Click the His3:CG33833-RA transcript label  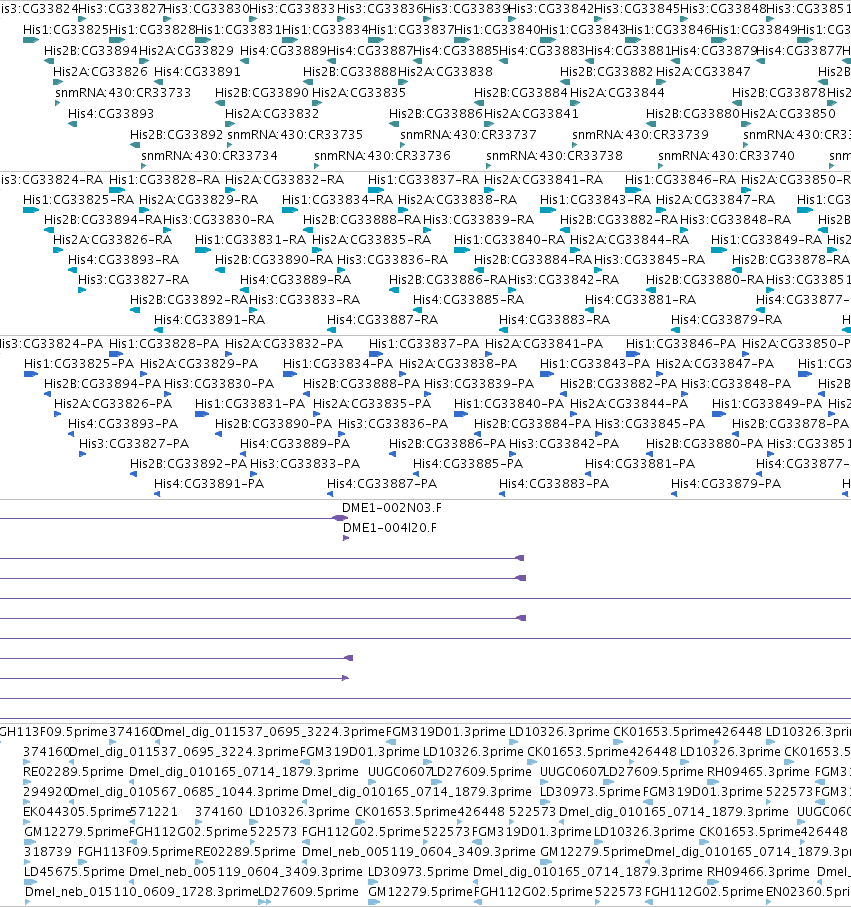click(x=305, y=299)
